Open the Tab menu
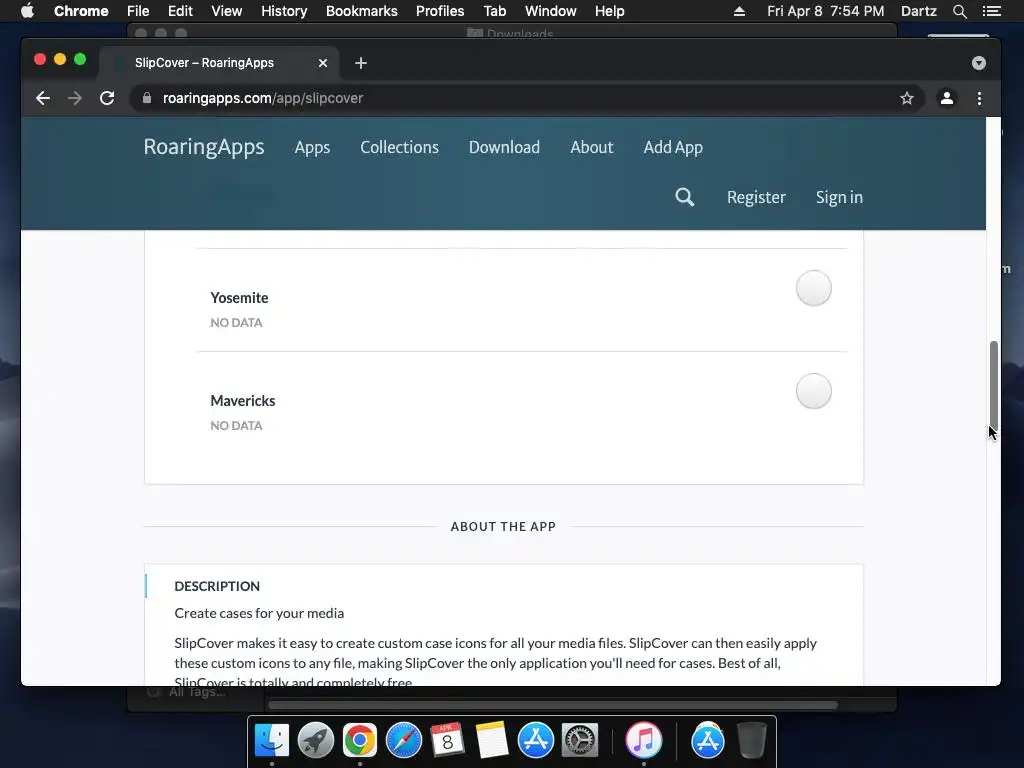Screen dimensions: 1024x768 pos(494,11)
